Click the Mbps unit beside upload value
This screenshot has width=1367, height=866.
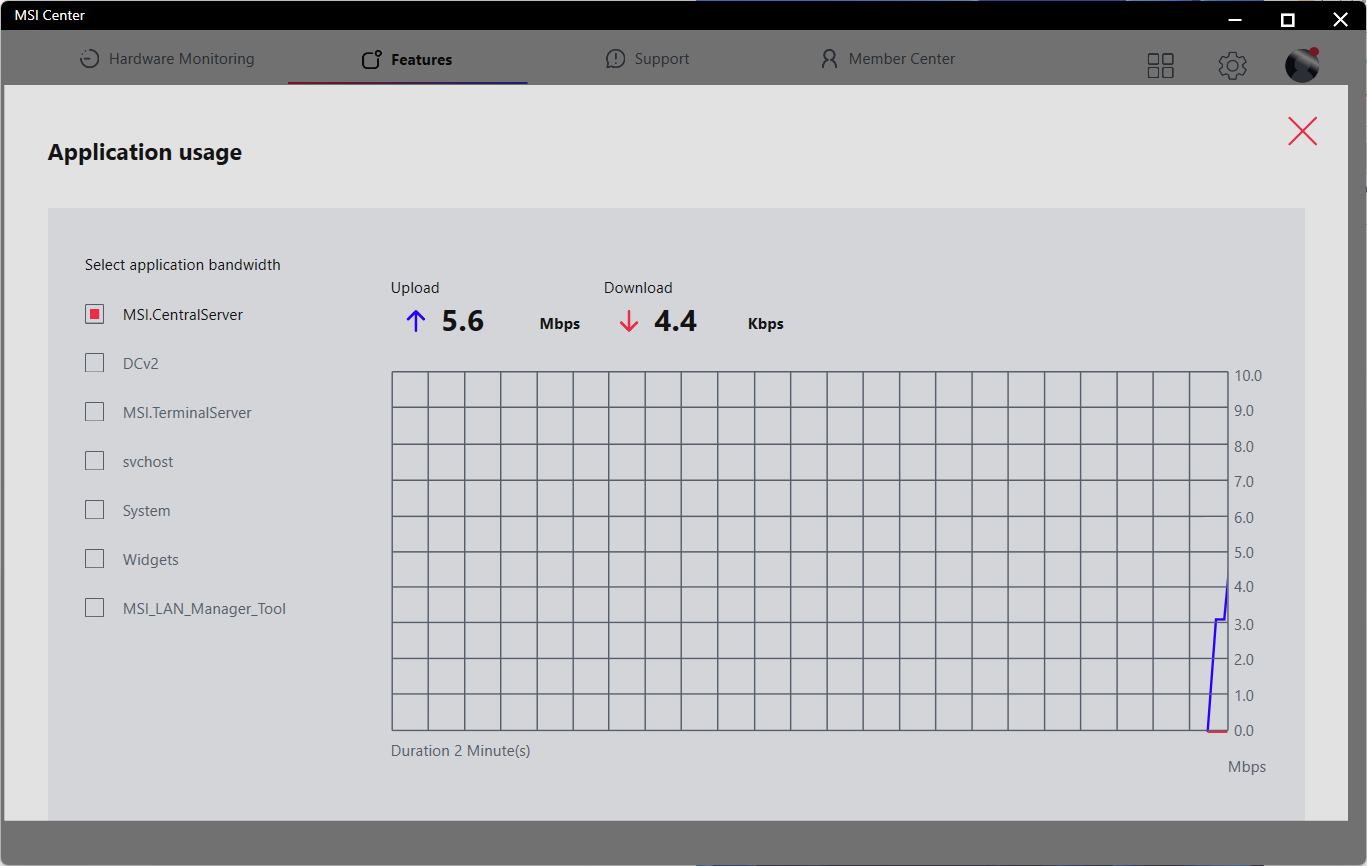click(560, 324)
